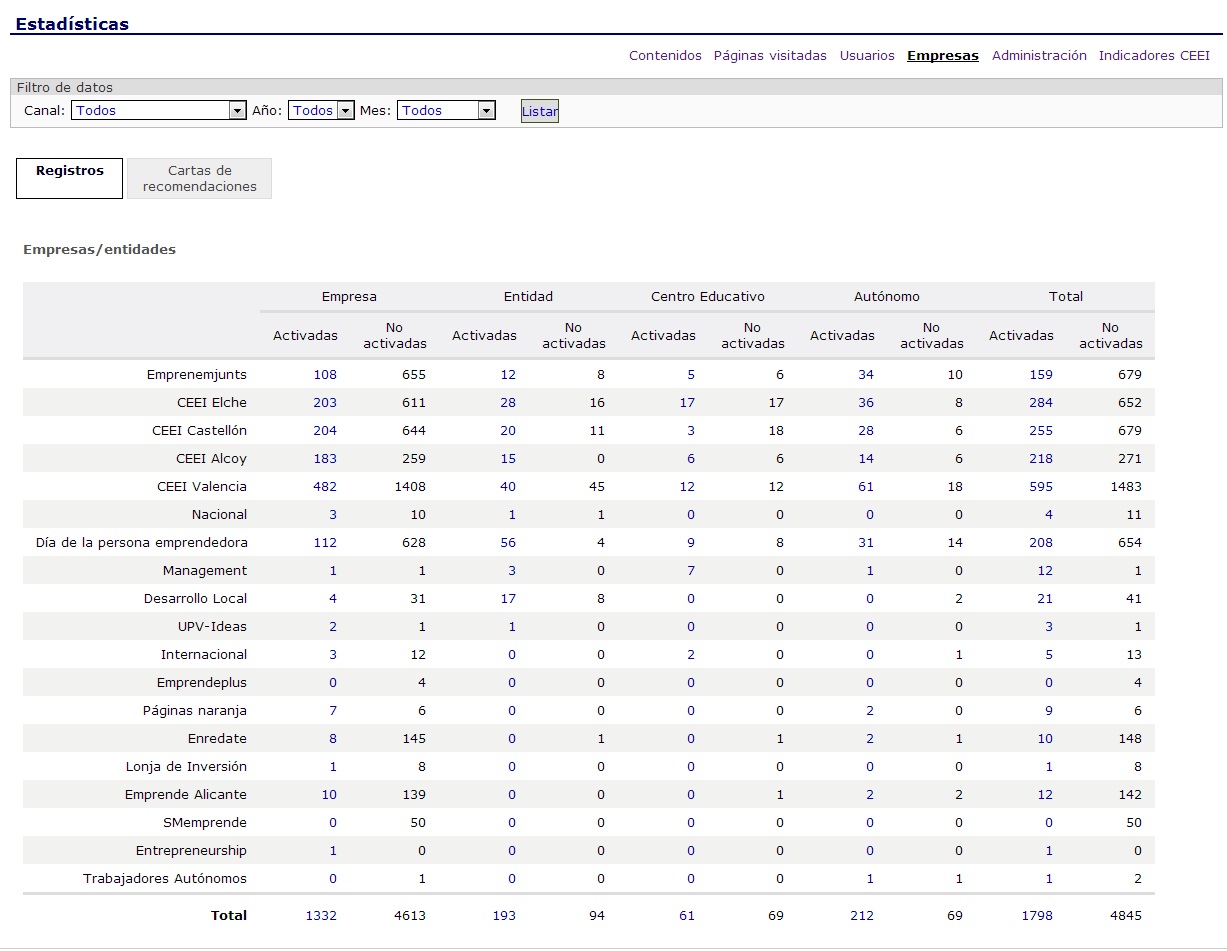Click Emprenemjunts activated Empresa count 108
The image size is (1227, 951).
[325, 375]
